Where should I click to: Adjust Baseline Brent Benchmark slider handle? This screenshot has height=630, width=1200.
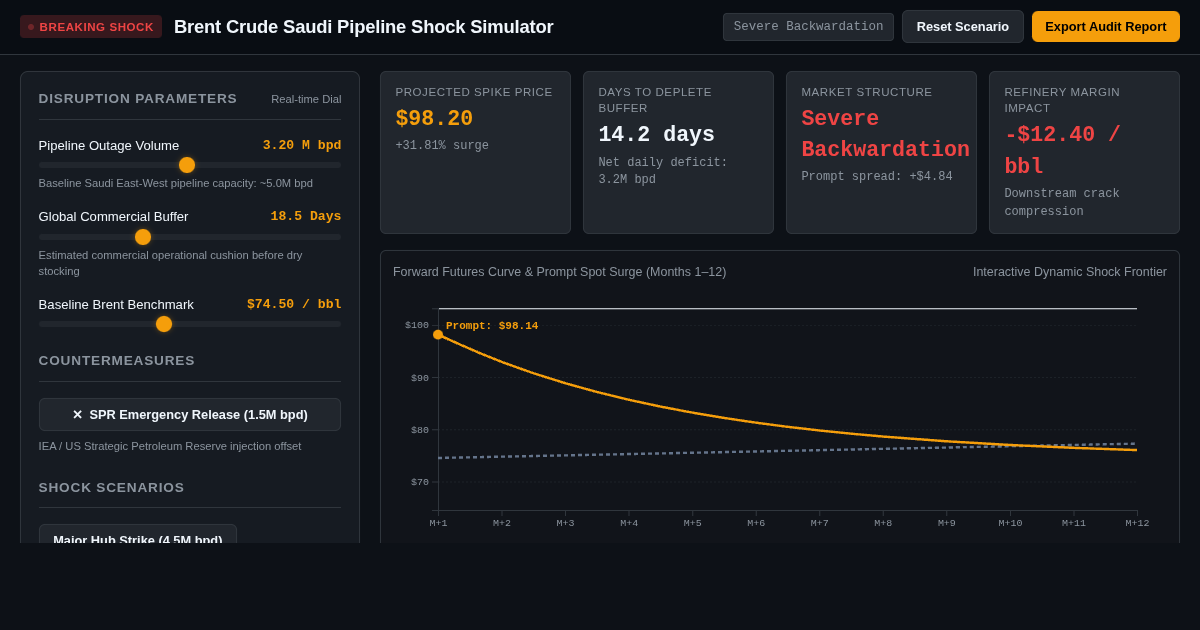point(164,324)
